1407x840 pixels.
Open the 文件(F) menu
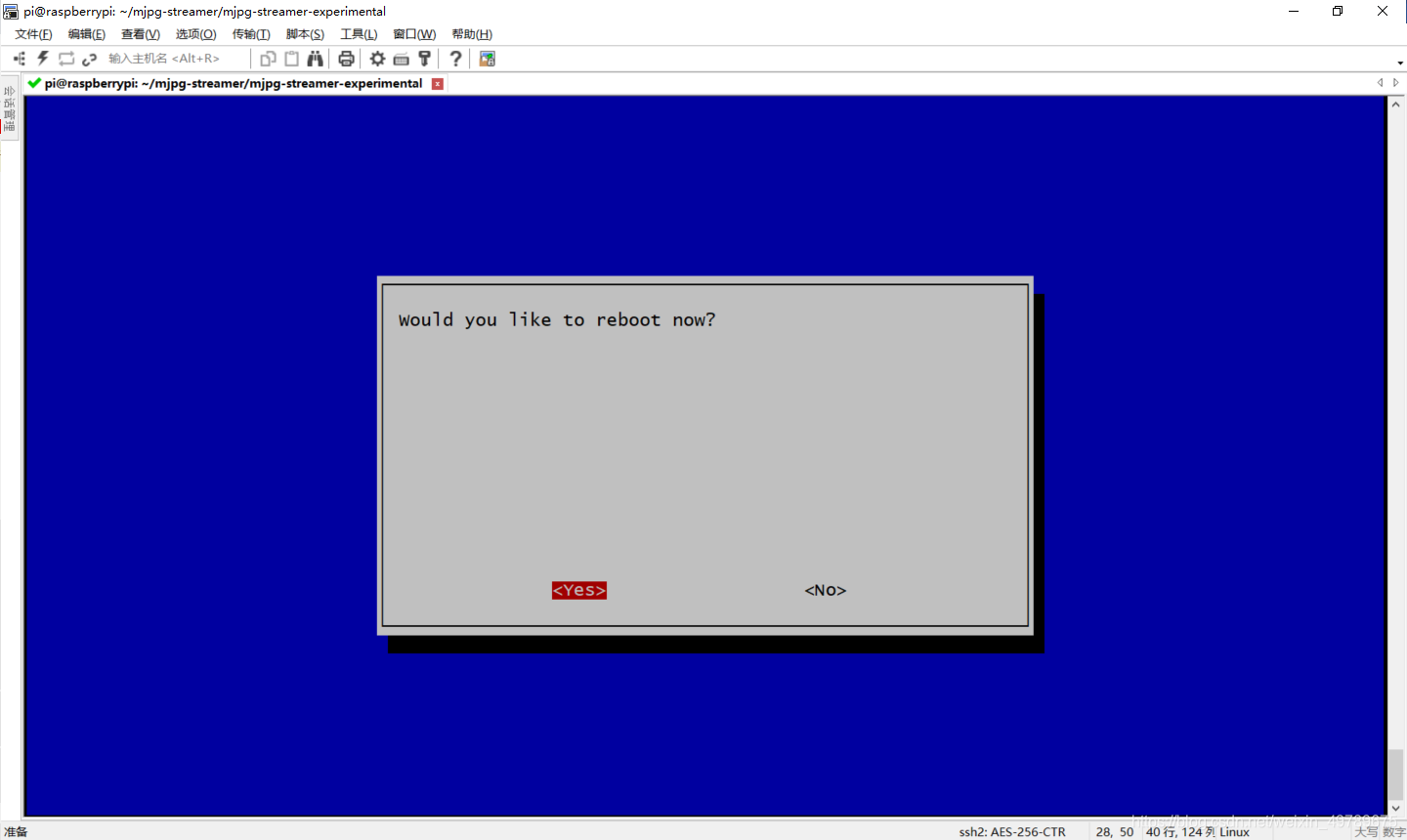point(33,34)
